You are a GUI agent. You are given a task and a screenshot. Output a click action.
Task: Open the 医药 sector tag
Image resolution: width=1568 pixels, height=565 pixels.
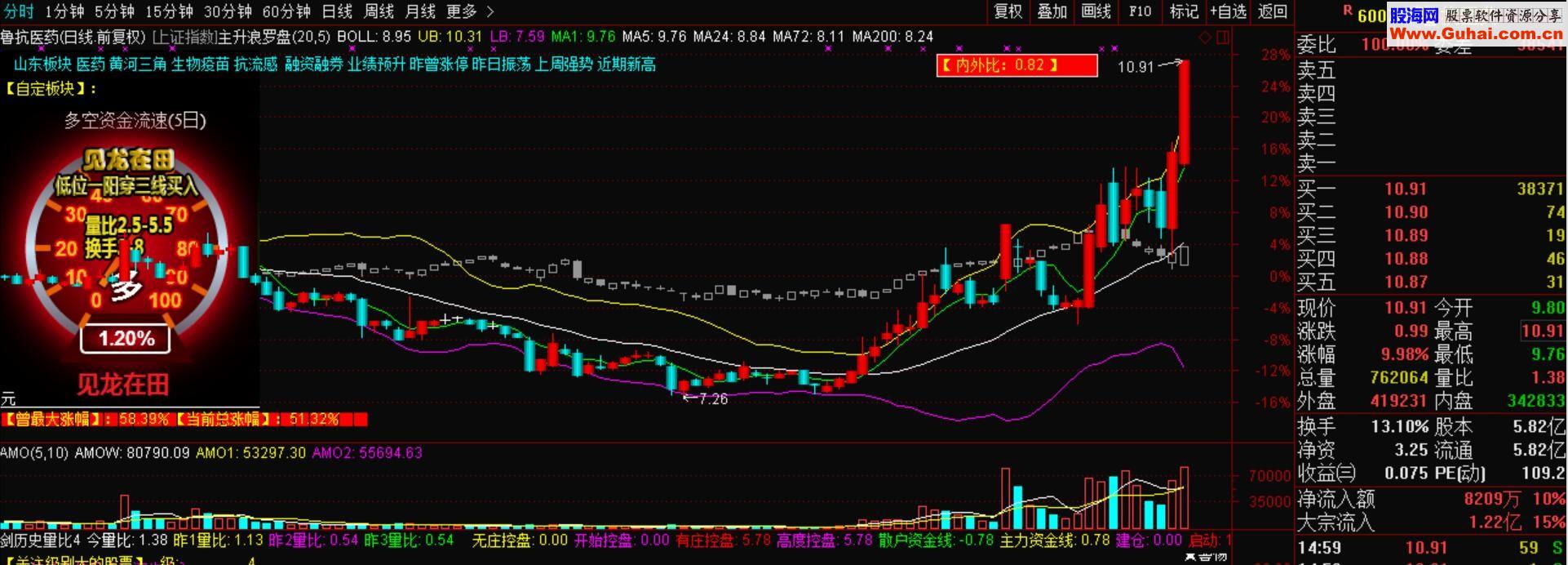91,65
